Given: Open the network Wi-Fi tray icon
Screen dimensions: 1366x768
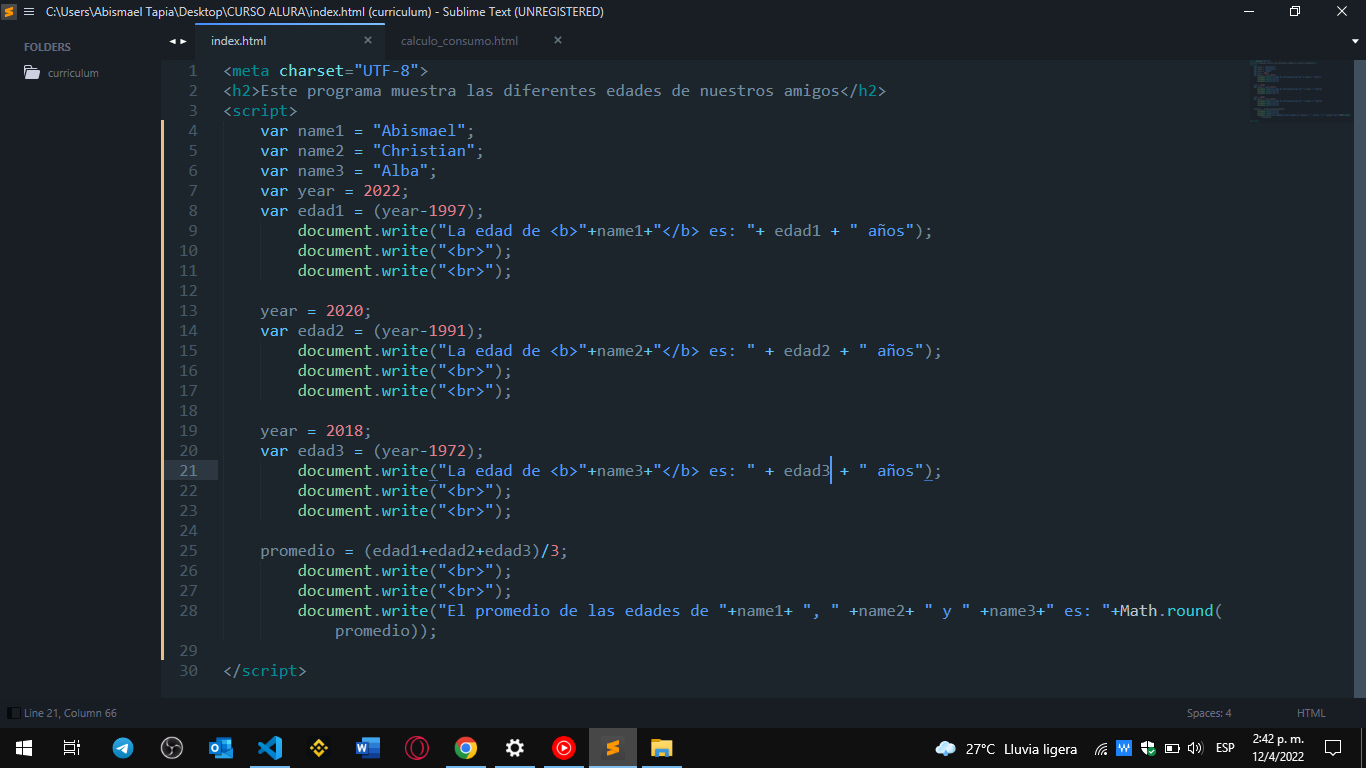Looking at the screenshot, I should pos(1101,748).
